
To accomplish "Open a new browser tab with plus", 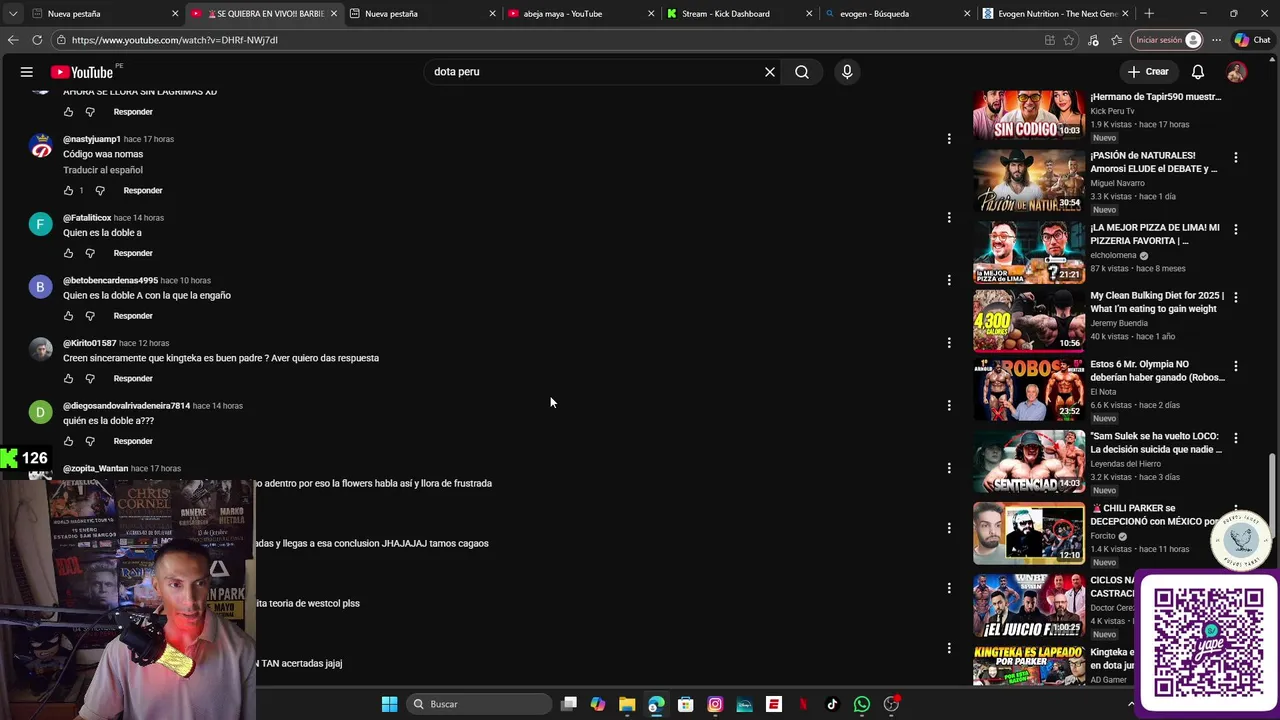I will (1149, 14).
